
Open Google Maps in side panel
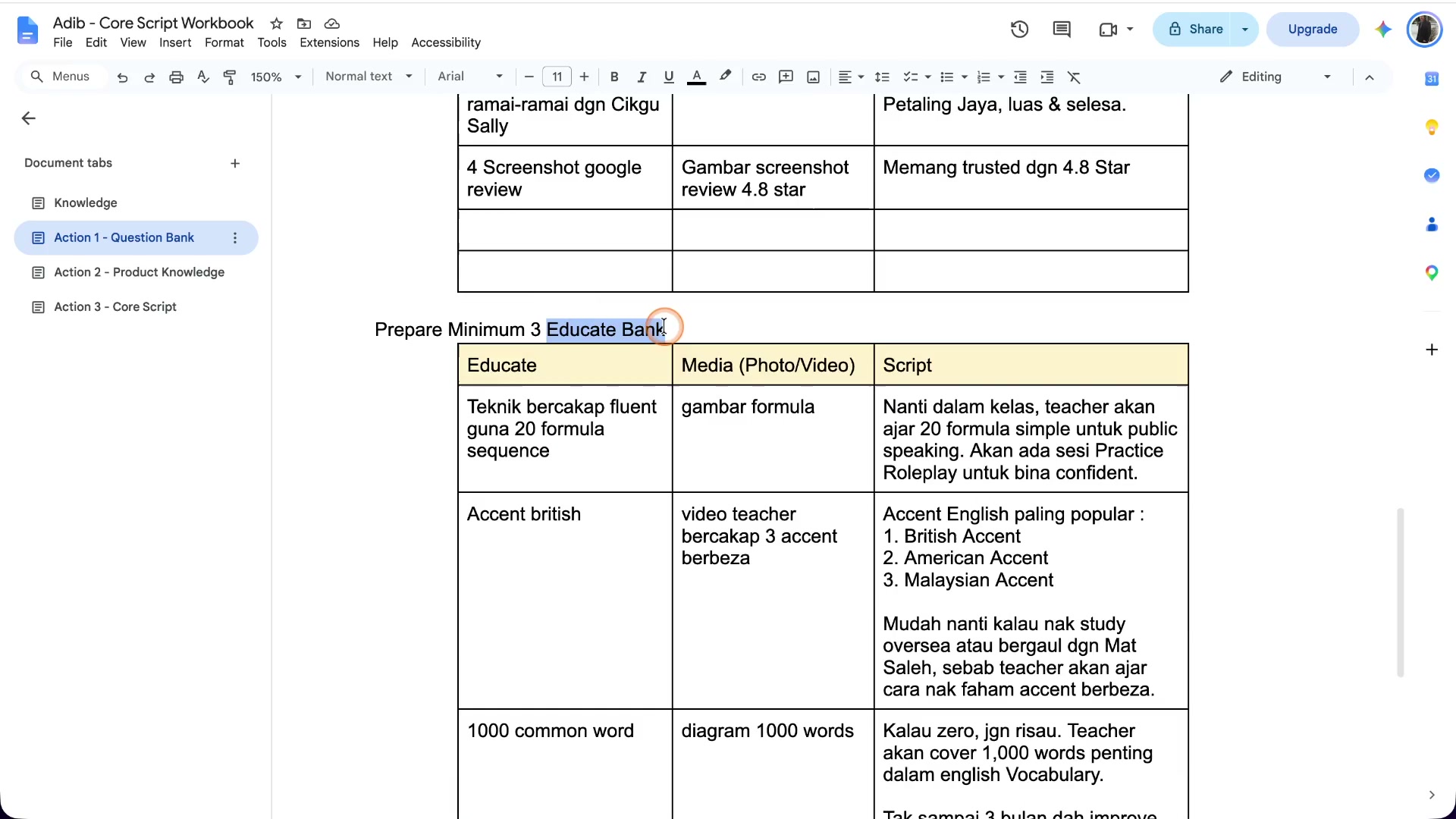click(x=1432, y=273)
